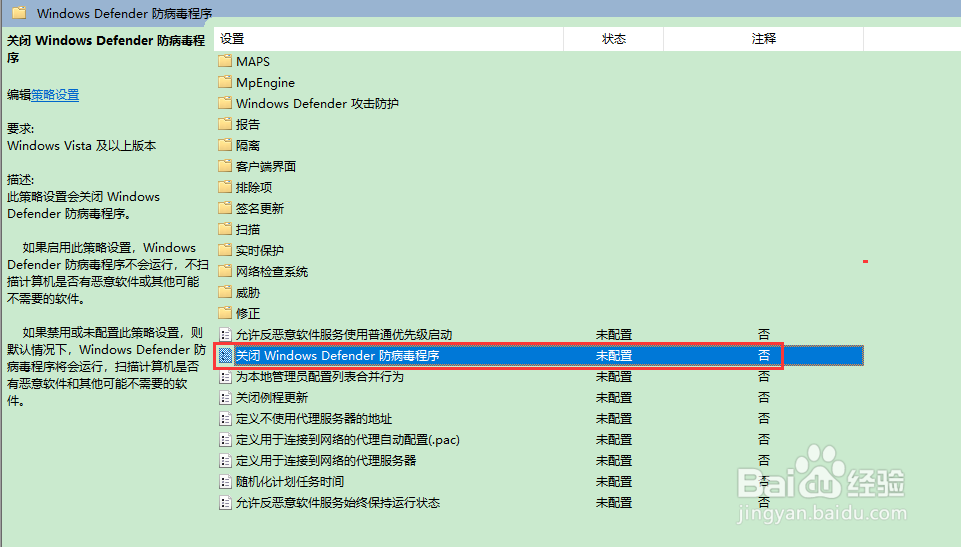This screenshot has height=547, width=961.
Task: Click the 隔离 folder icon
Action: tap(225, 145)
